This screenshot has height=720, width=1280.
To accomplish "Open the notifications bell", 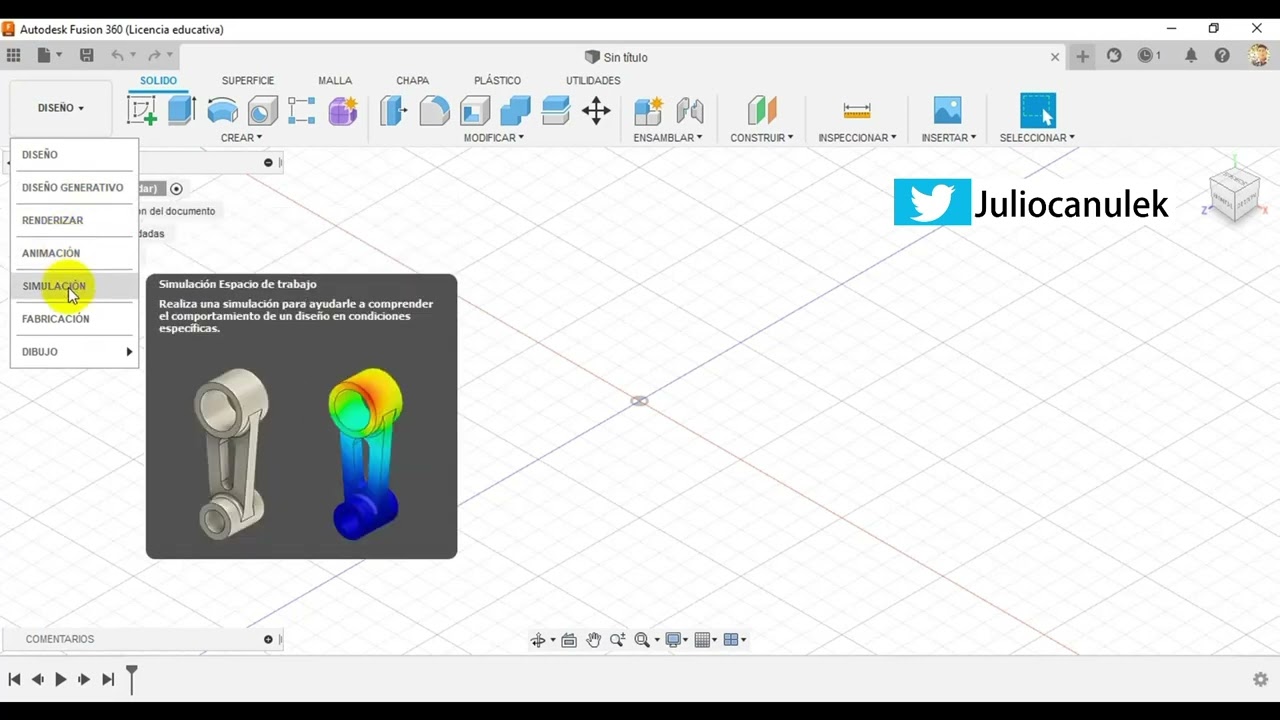I will tap(1191, 56).
